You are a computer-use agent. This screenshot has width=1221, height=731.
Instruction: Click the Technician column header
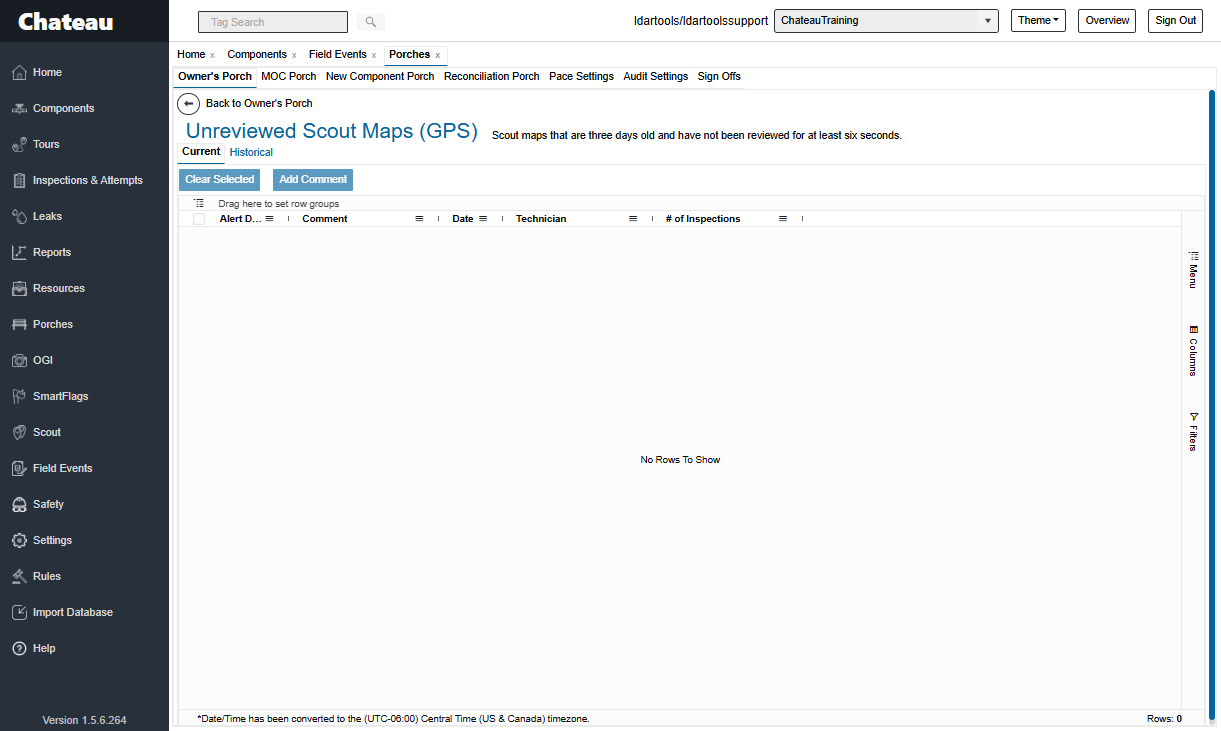(541, 218)
